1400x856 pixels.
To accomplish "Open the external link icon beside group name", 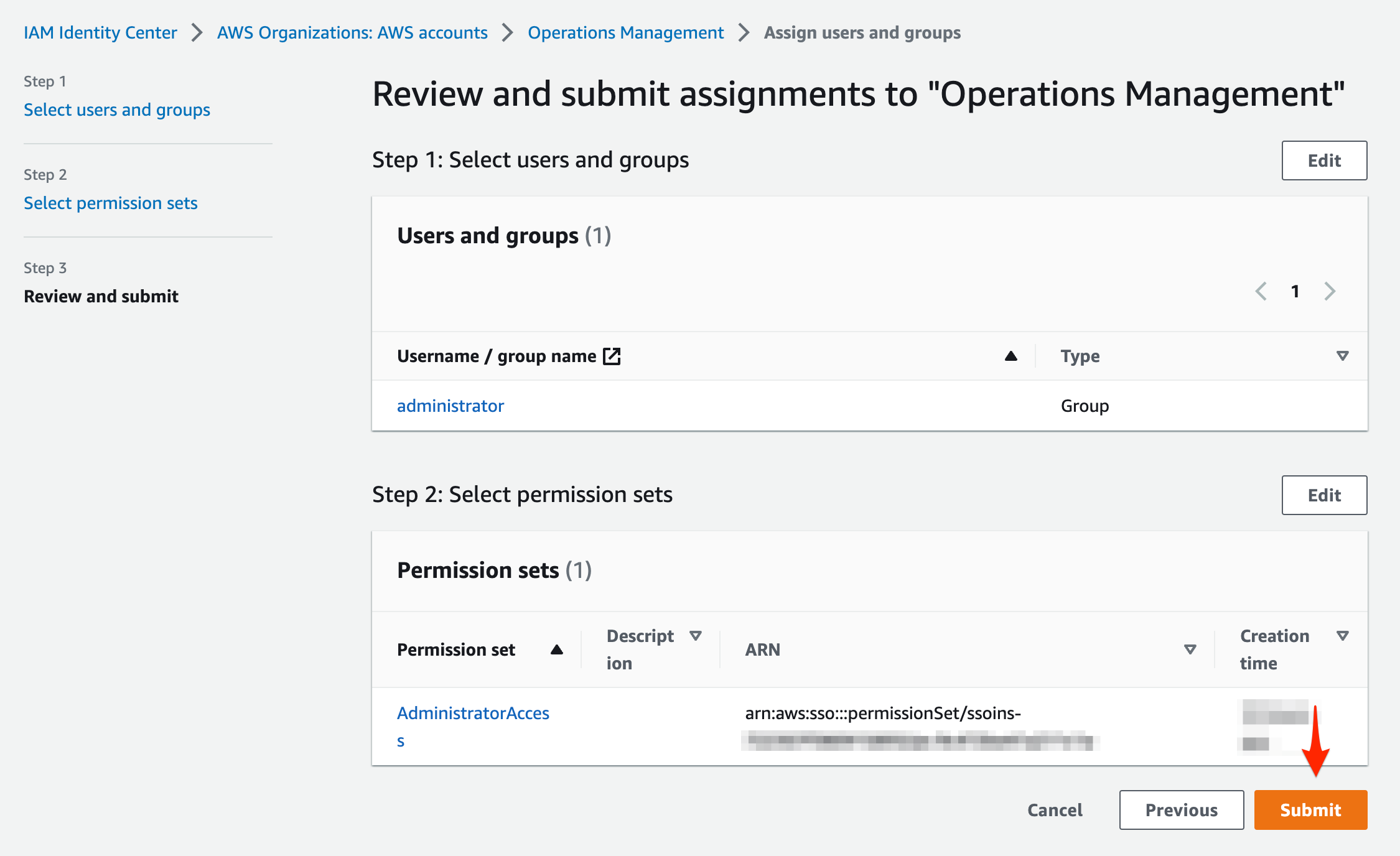I will tap(612, 356).
